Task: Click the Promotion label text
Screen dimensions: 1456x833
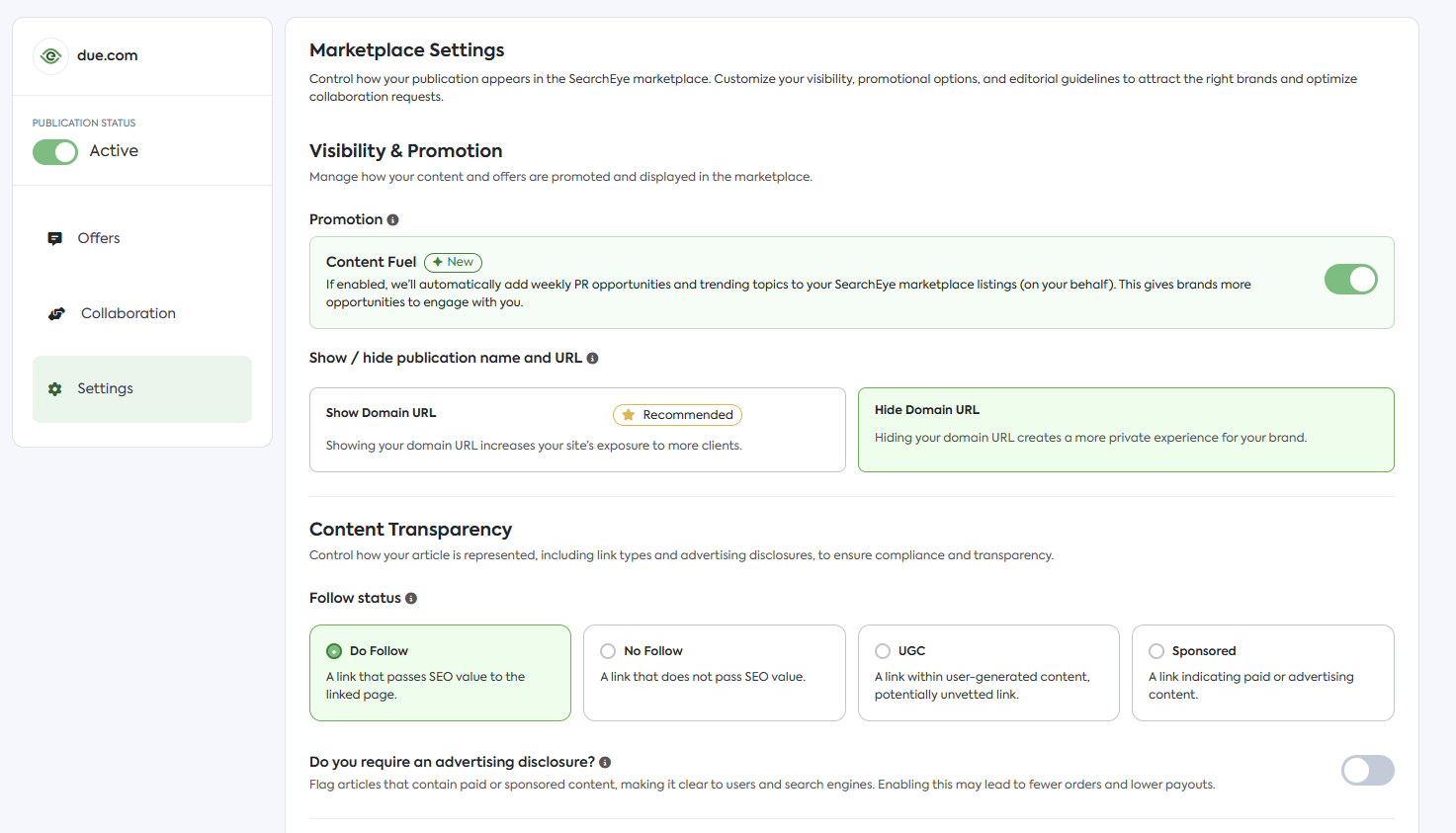Action: (x=346, y=219)
